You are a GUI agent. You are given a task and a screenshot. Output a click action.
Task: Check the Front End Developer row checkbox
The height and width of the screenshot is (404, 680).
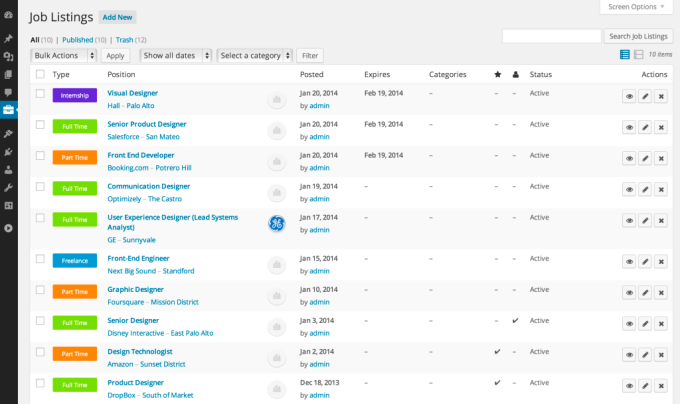(40, 155)
